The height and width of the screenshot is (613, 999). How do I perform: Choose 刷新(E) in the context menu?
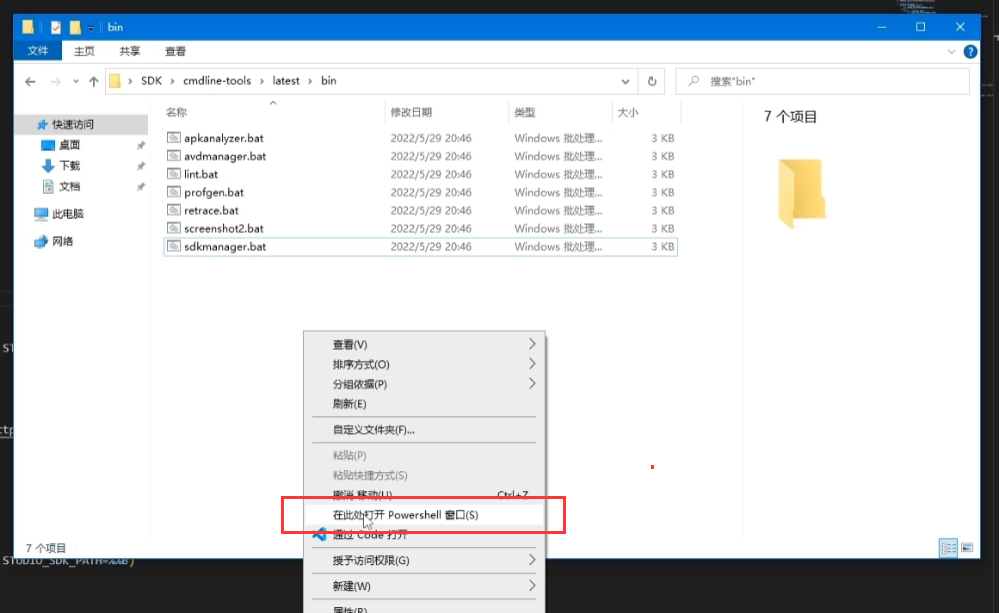[424, 404]
